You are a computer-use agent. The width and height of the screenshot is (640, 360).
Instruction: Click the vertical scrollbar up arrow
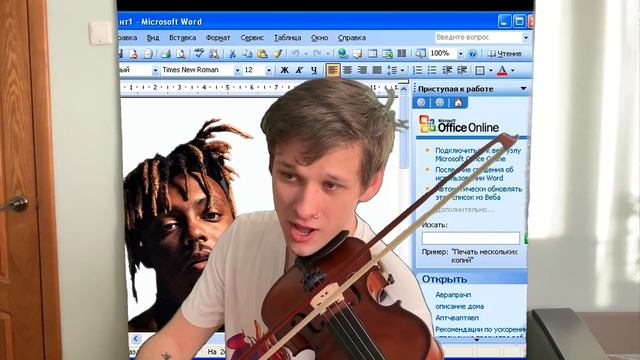(403, 89)
